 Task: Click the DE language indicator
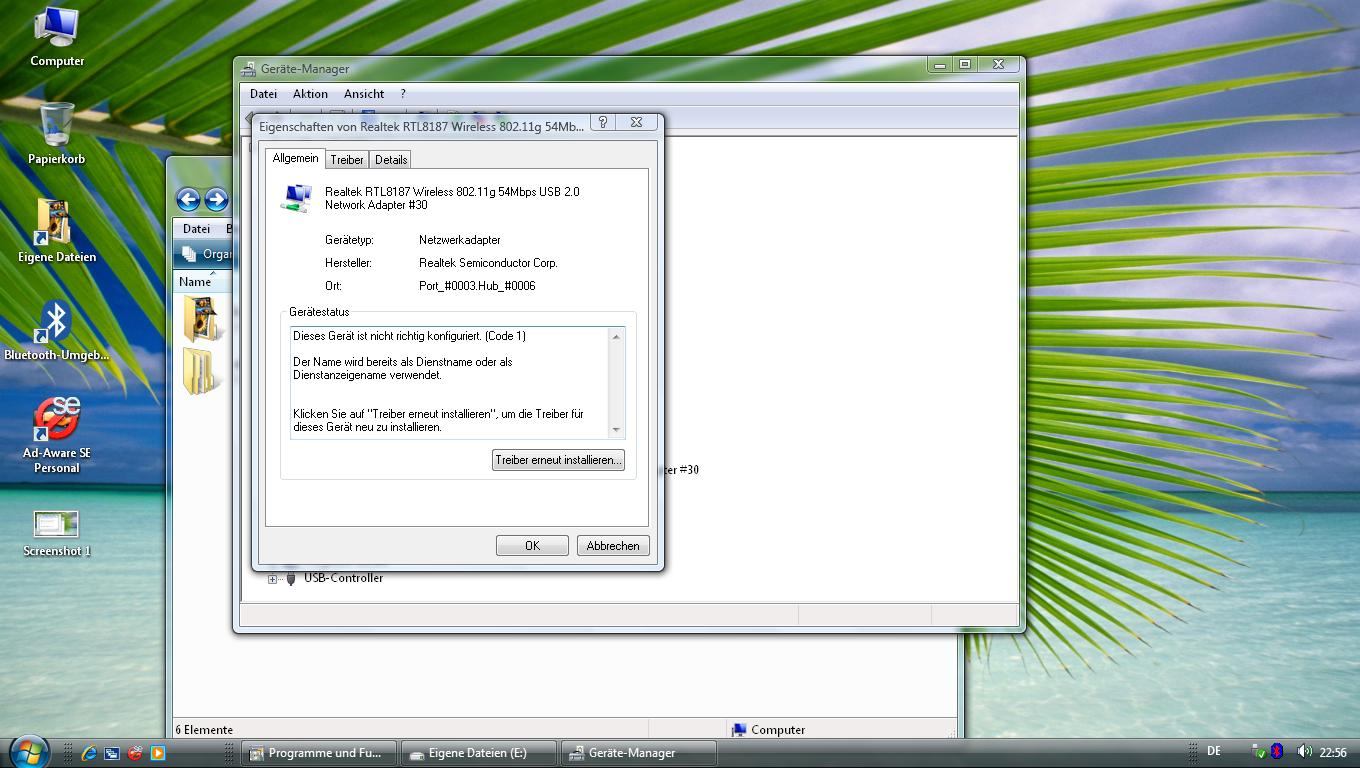coord(1214,751)
